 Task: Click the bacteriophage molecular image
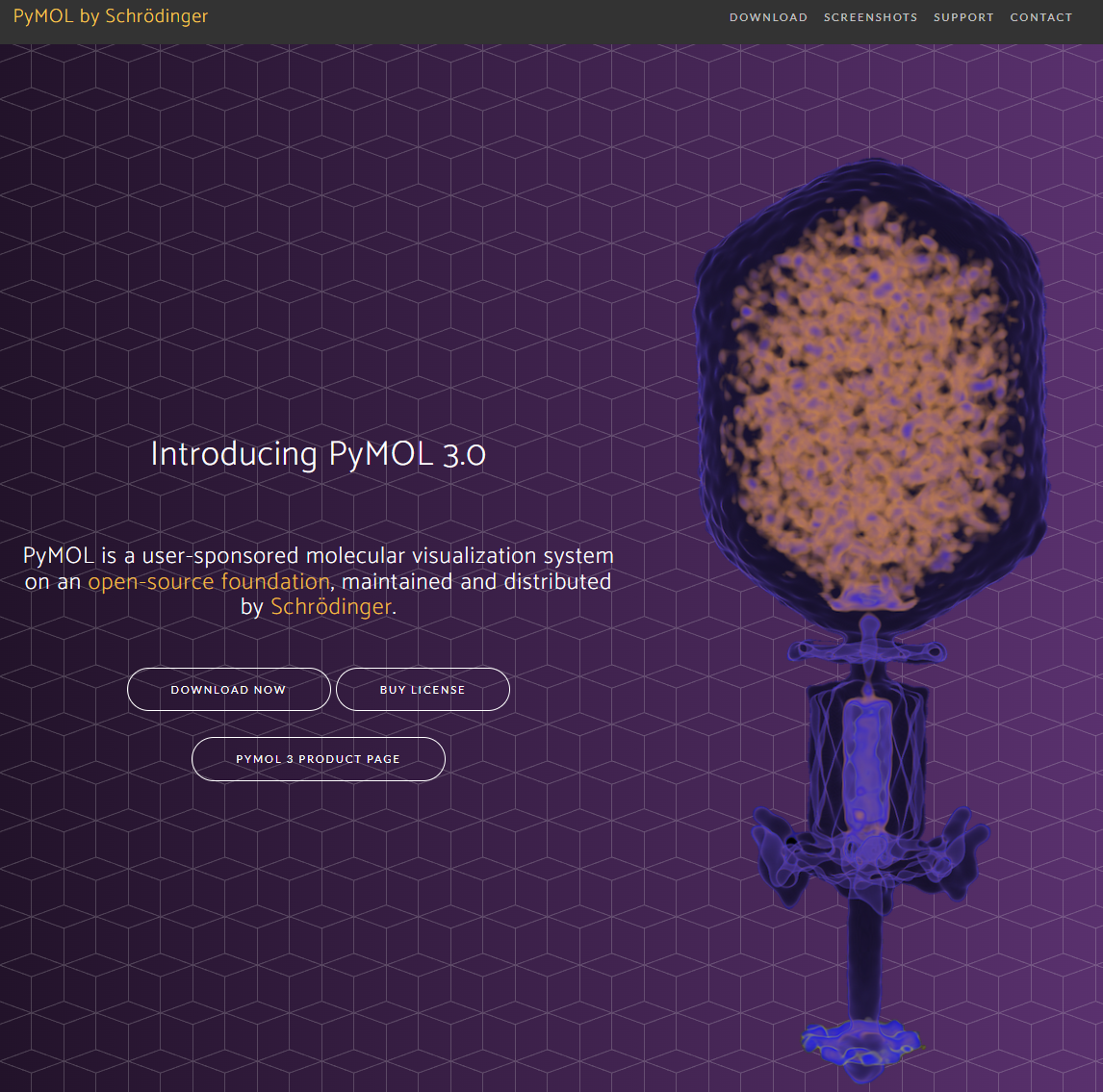pyautogui.click(x=871, y=622)
